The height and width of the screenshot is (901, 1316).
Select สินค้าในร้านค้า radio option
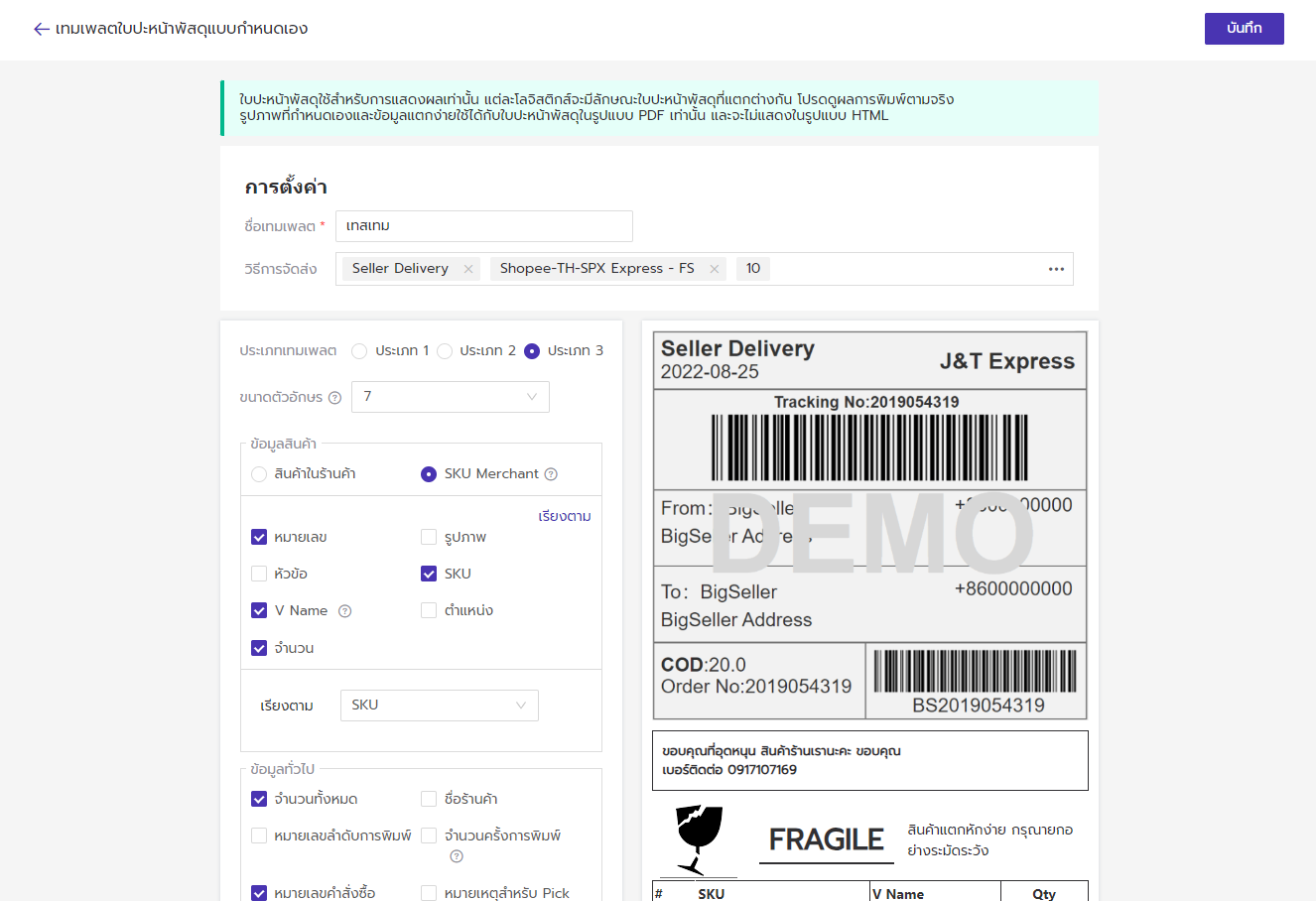pos(259,474)
